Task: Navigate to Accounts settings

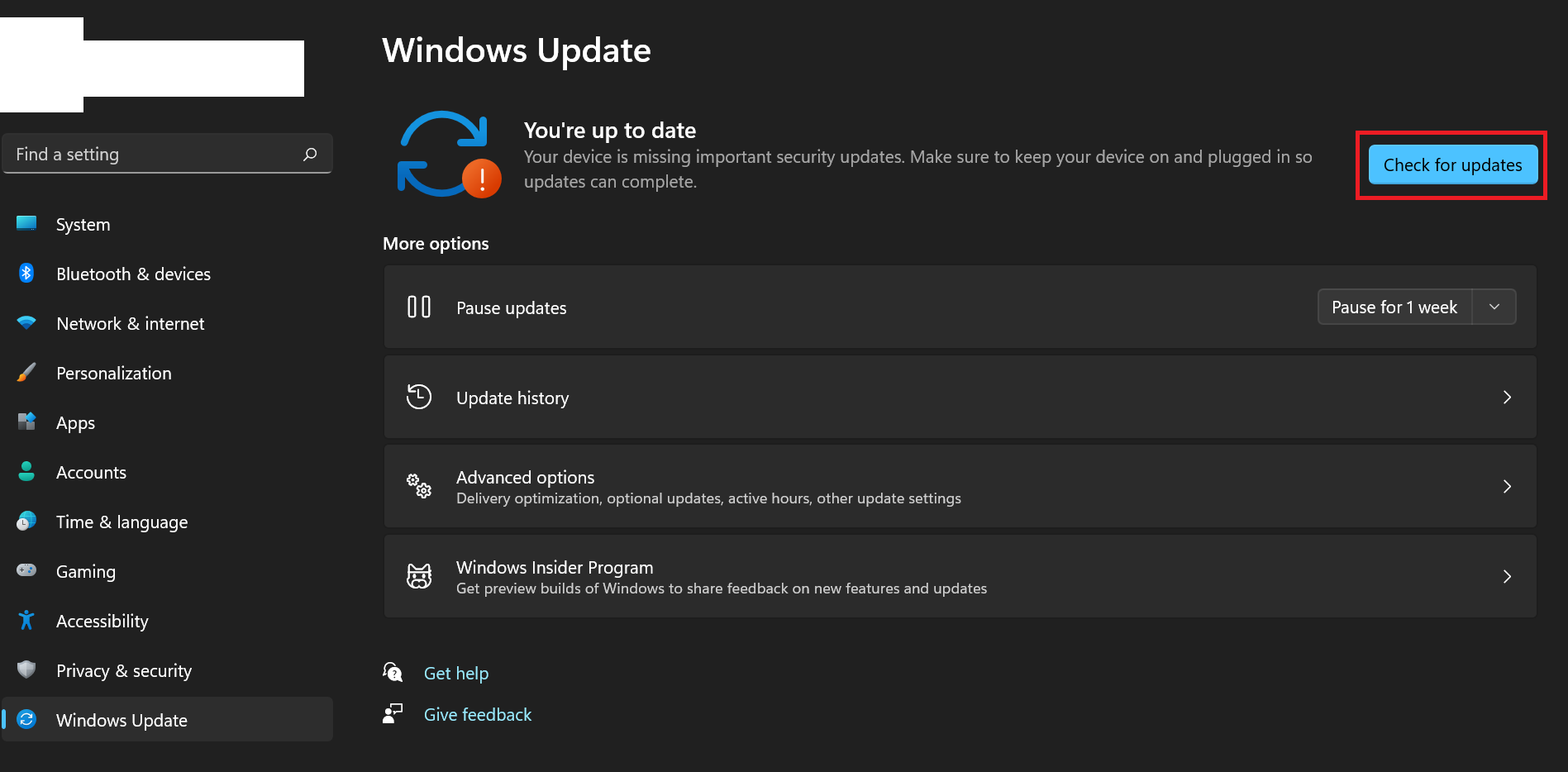Action: click(x=167, y=472)
